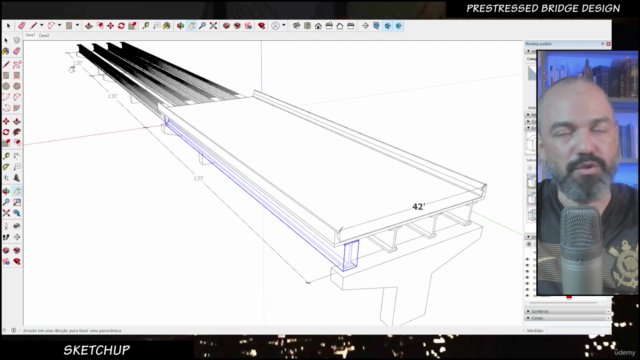This screenshot has height=360, width=640.
Task: Choose the Line pencil tool in top toolbar
Action: tap(33, 26)
